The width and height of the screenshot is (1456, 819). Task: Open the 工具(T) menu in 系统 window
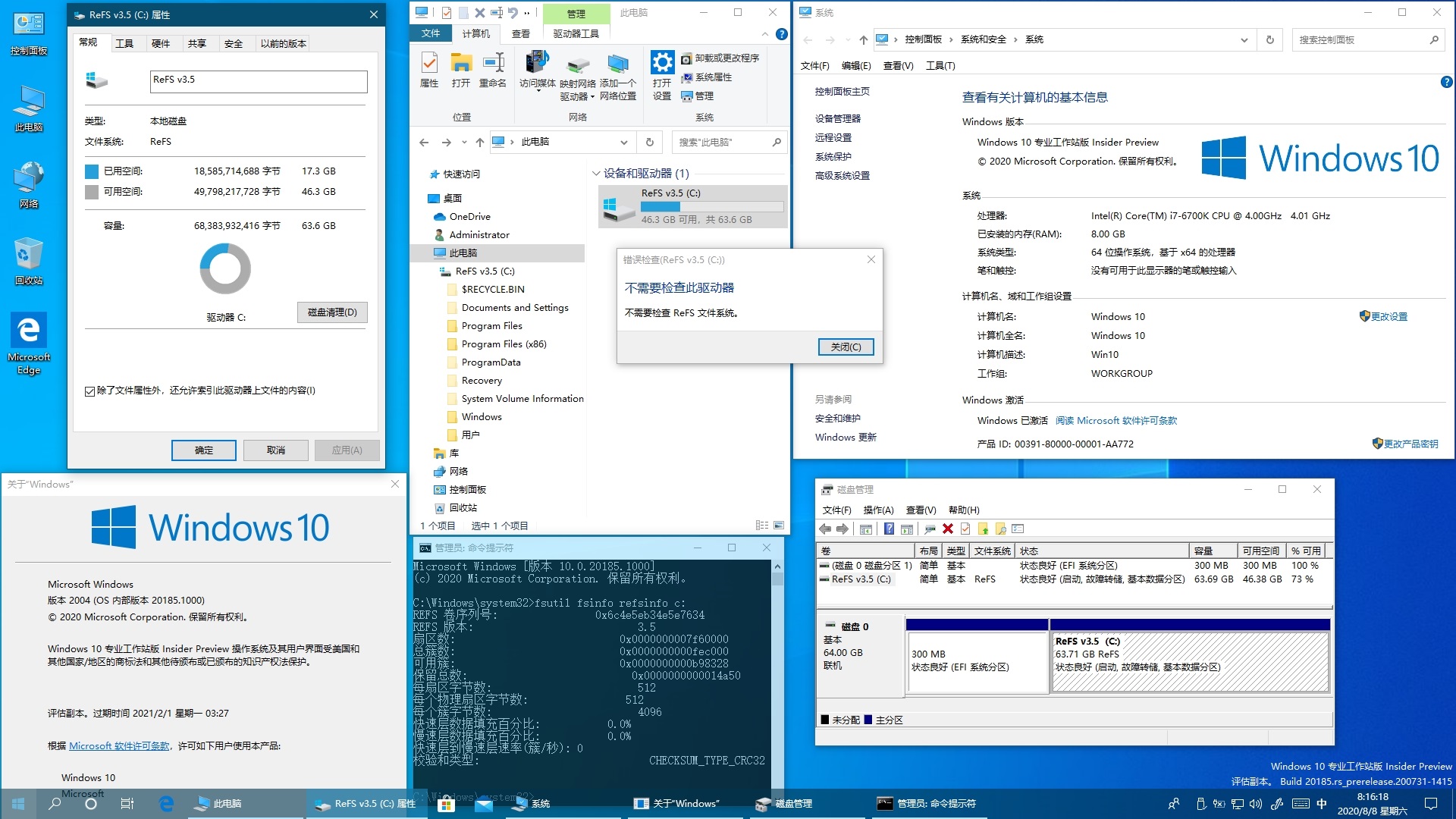point(940,66)
